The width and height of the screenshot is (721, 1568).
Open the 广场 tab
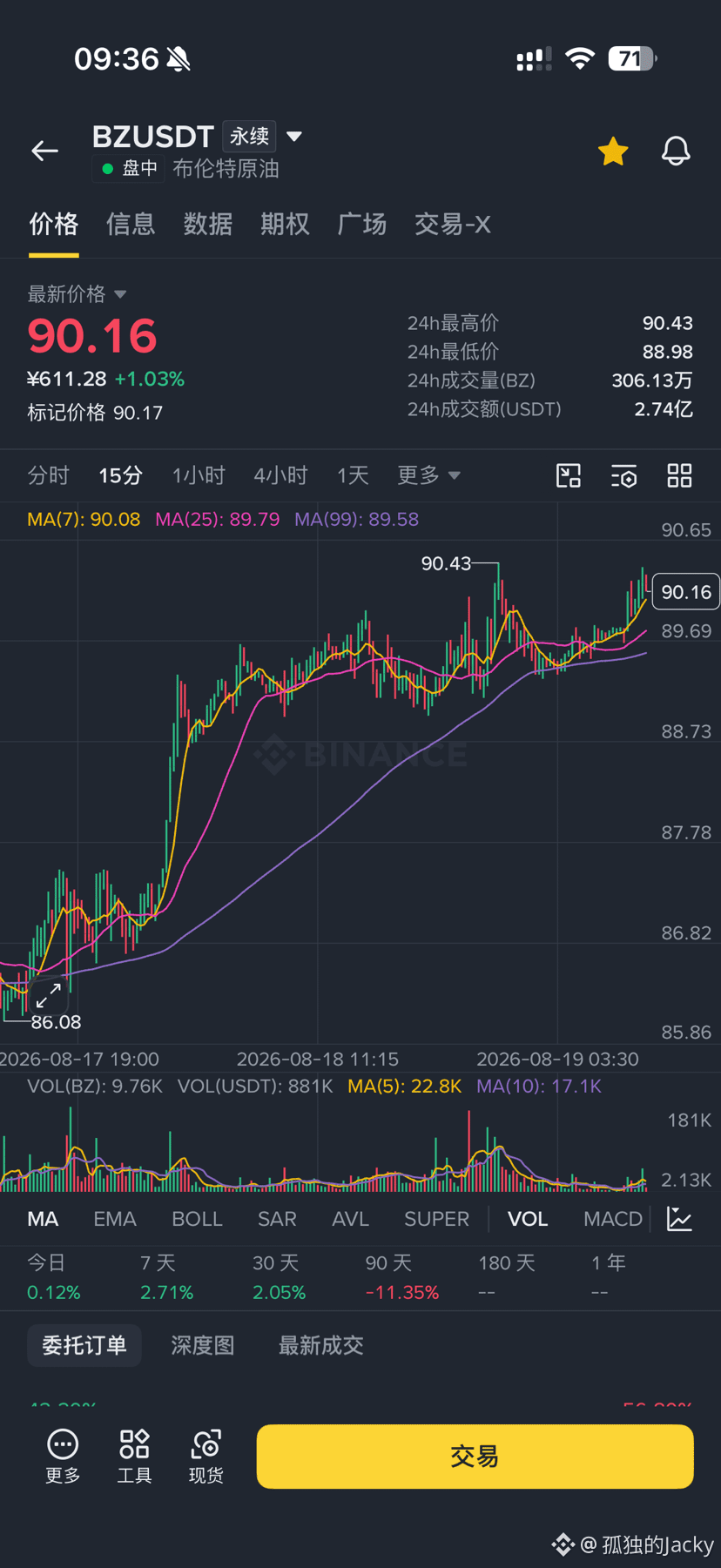click(x=361, y=225)
